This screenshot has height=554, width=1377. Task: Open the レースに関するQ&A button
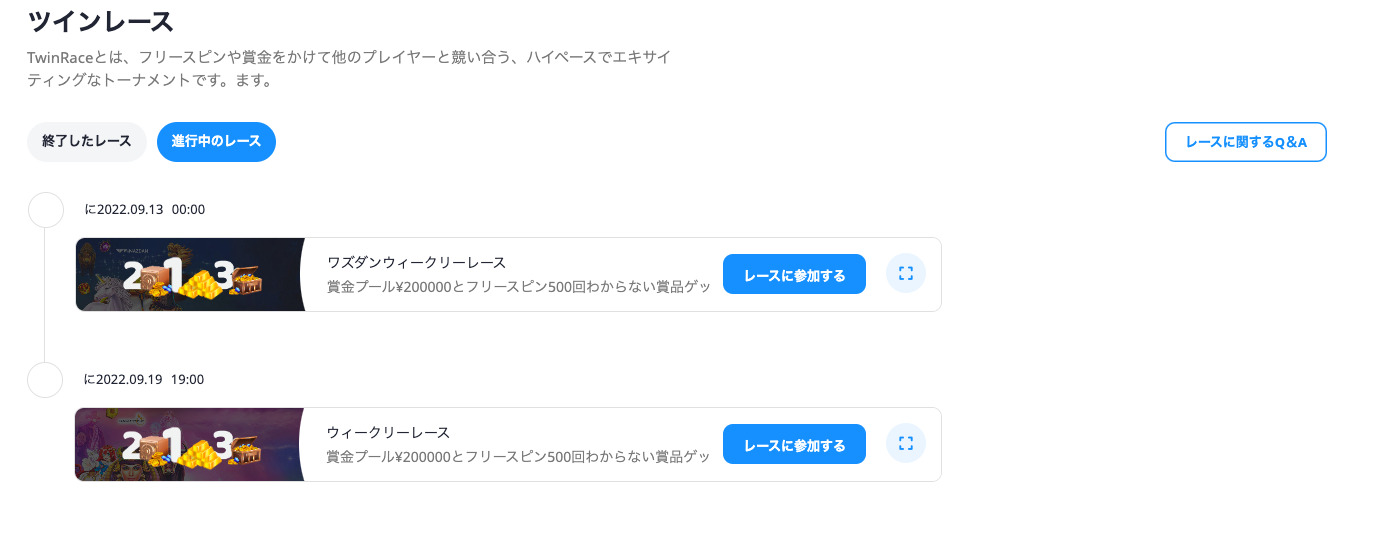coord(1246,142)
